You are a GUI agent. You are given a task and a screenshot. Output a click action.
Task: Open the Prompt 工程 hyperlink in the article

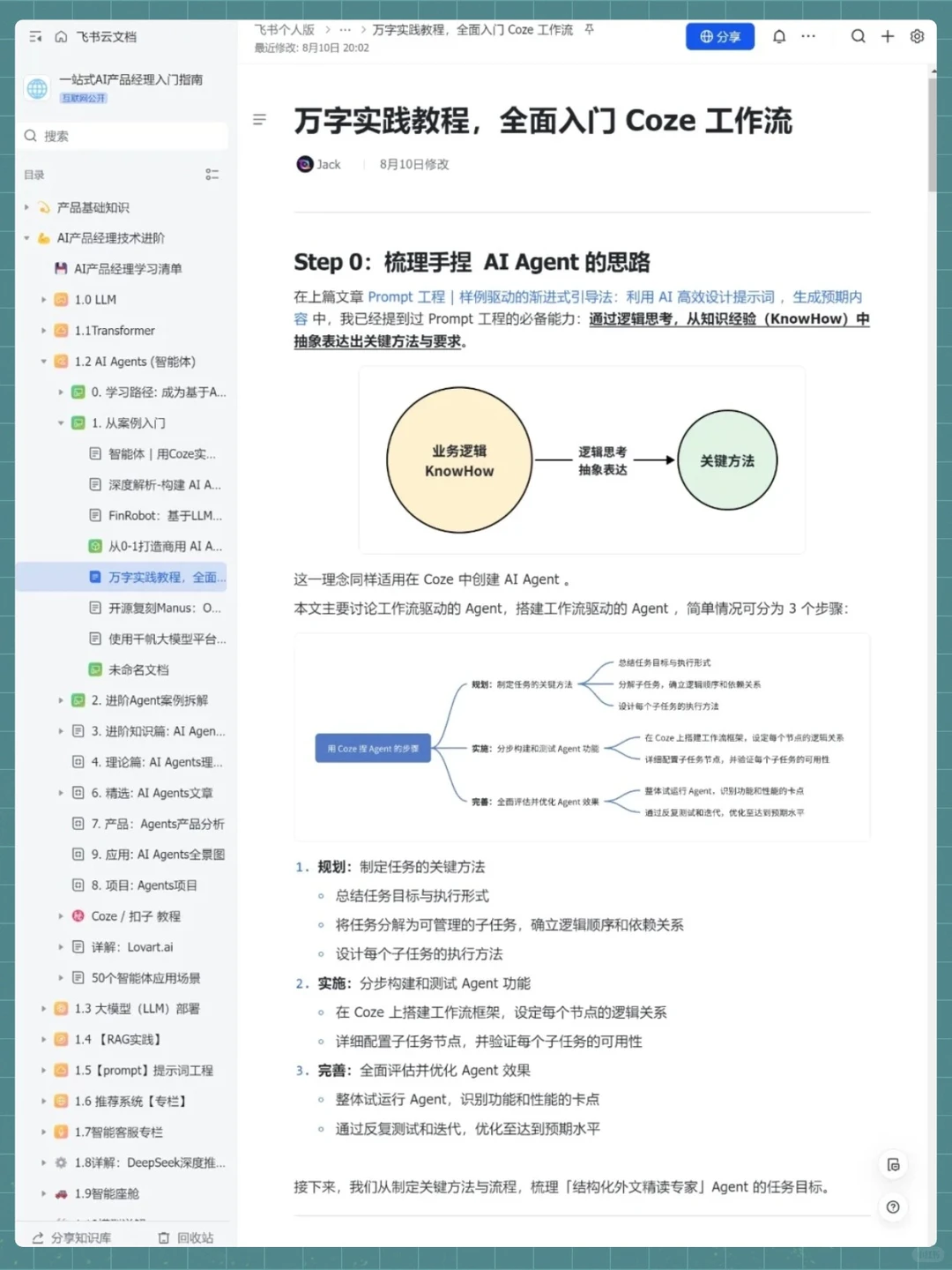pos(407,296)
